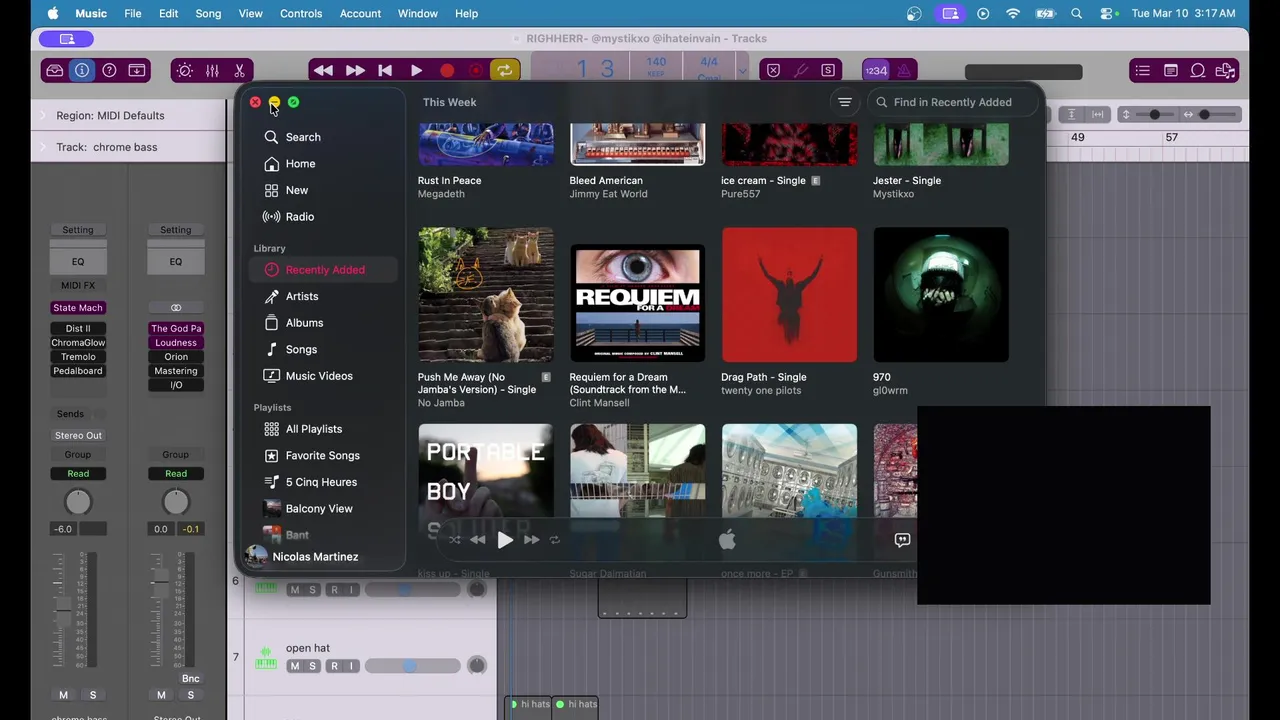Viewport: 1280px width, 720px height.
Task: Click the red Record button in Logic
Action: click(447, 70)
